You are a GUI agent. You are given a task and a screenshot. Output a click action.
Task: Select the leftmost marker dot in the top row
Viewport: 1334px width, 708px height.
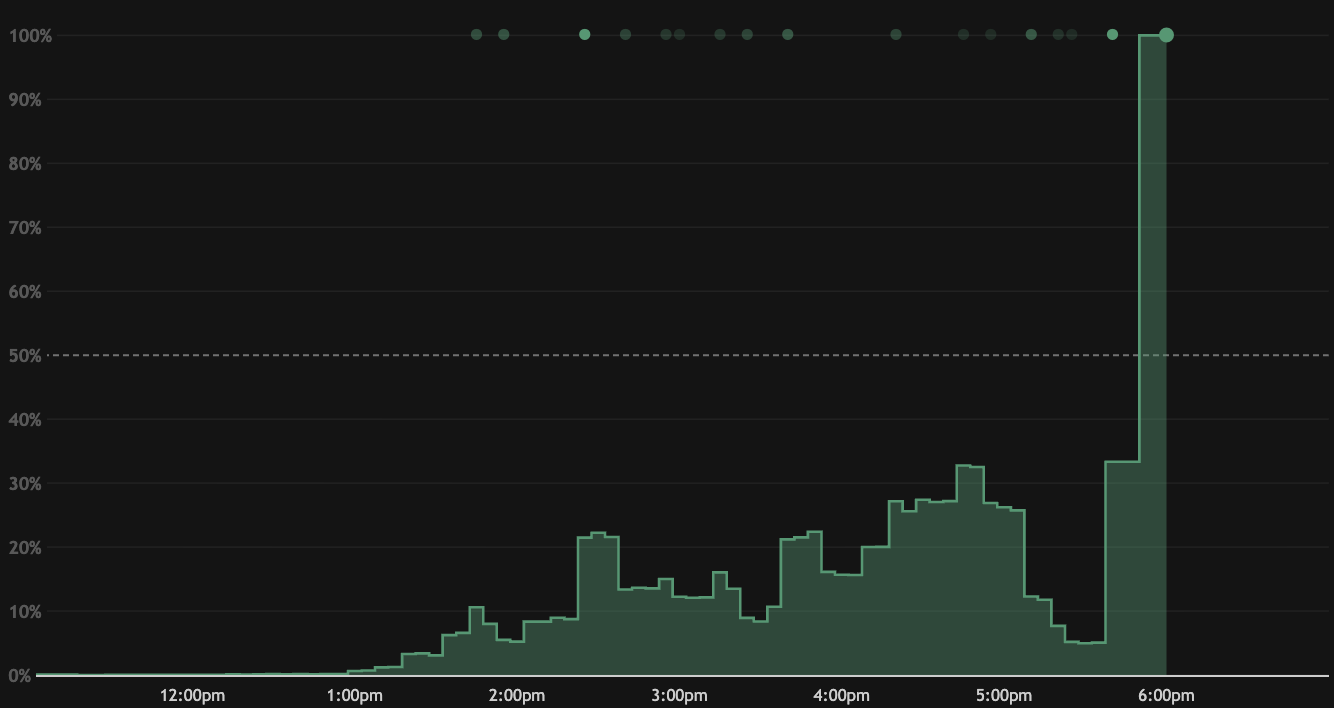(x=476, y=35)
